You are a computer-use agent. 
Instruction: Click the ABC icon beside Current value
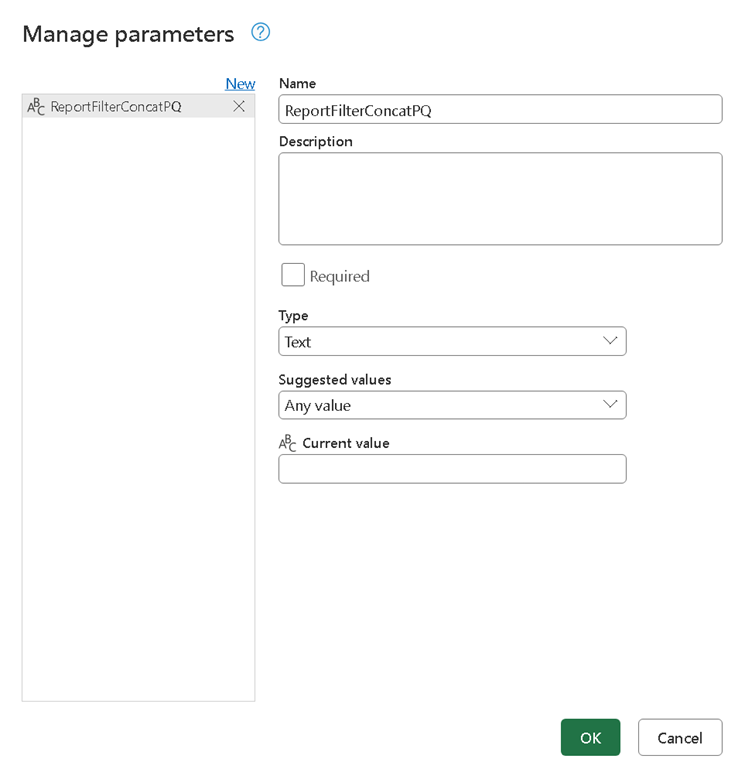pos(288,443)
